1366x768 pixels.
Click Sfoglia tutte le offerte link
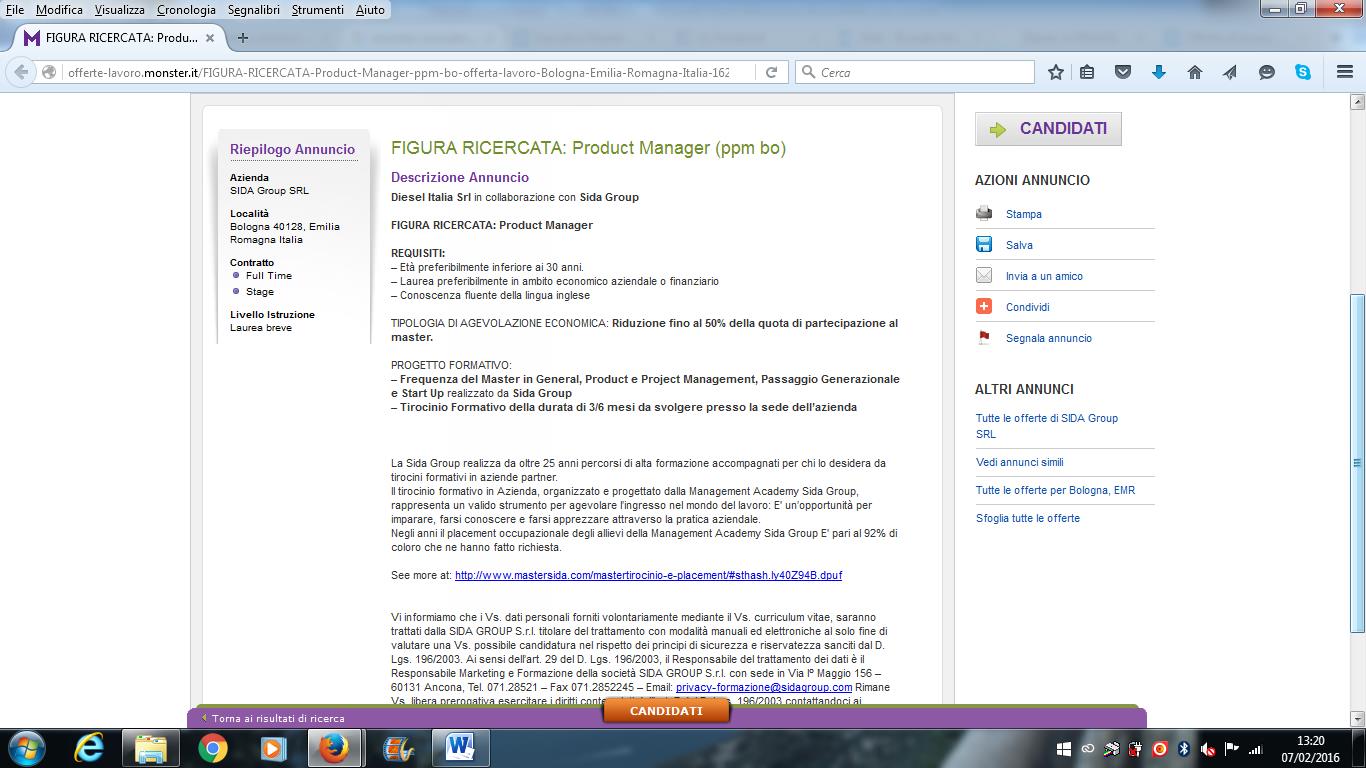coord(1028,518)
